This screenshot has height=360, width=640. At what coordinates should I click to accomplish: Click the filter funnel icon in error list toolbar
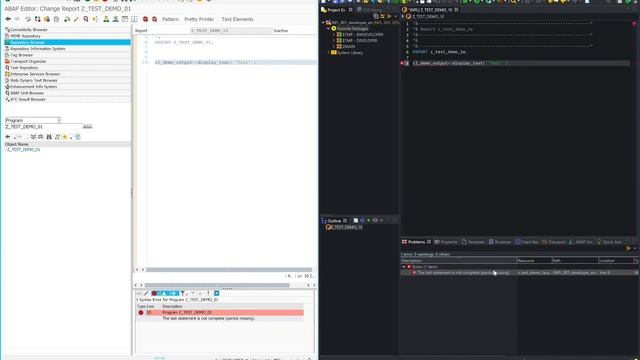[183, 293]
